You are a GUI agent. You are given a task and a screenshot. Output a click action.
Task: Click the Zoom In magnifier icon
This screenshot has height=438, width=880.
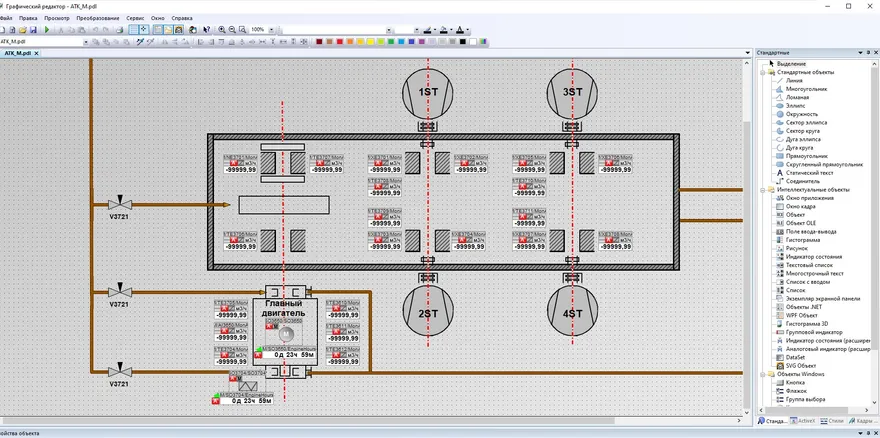[222, 30]
